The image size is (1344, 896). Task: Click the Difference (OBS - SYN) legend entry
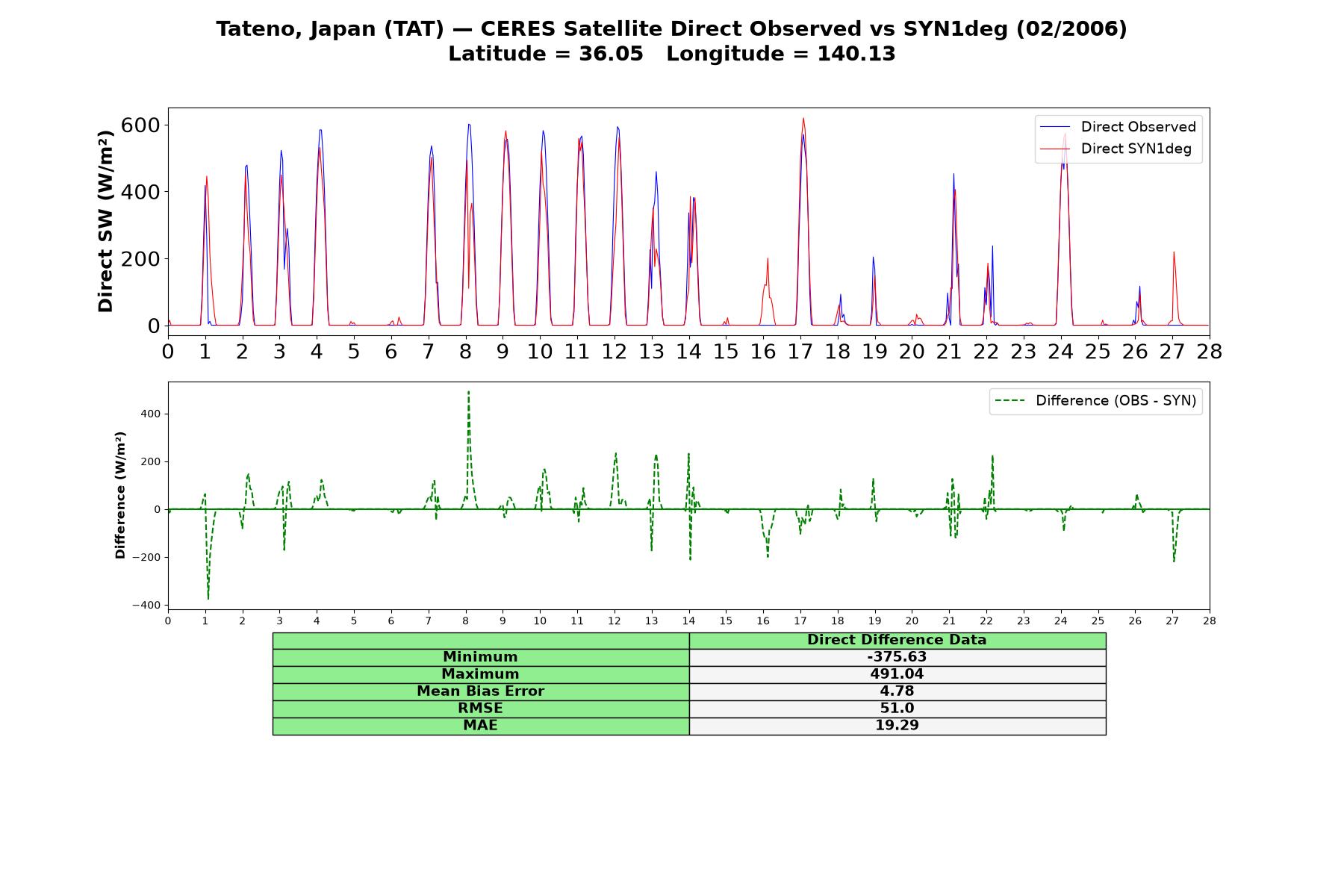(x=1095, y=401)
